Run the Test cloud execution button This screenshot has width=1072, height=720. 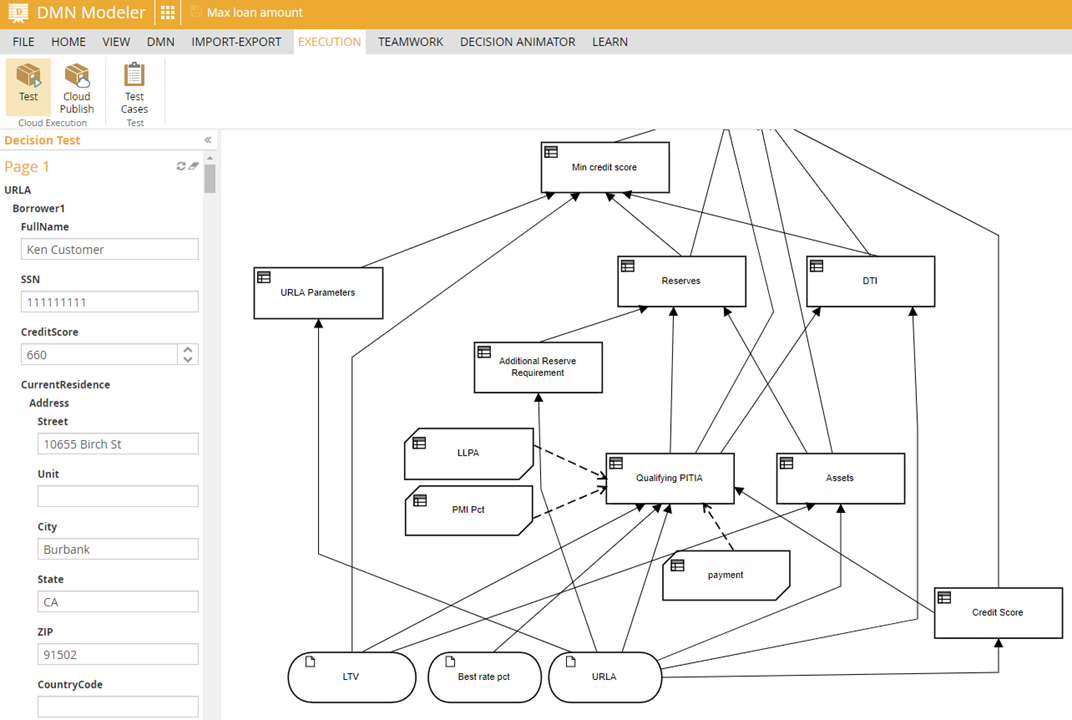point(28,84)
